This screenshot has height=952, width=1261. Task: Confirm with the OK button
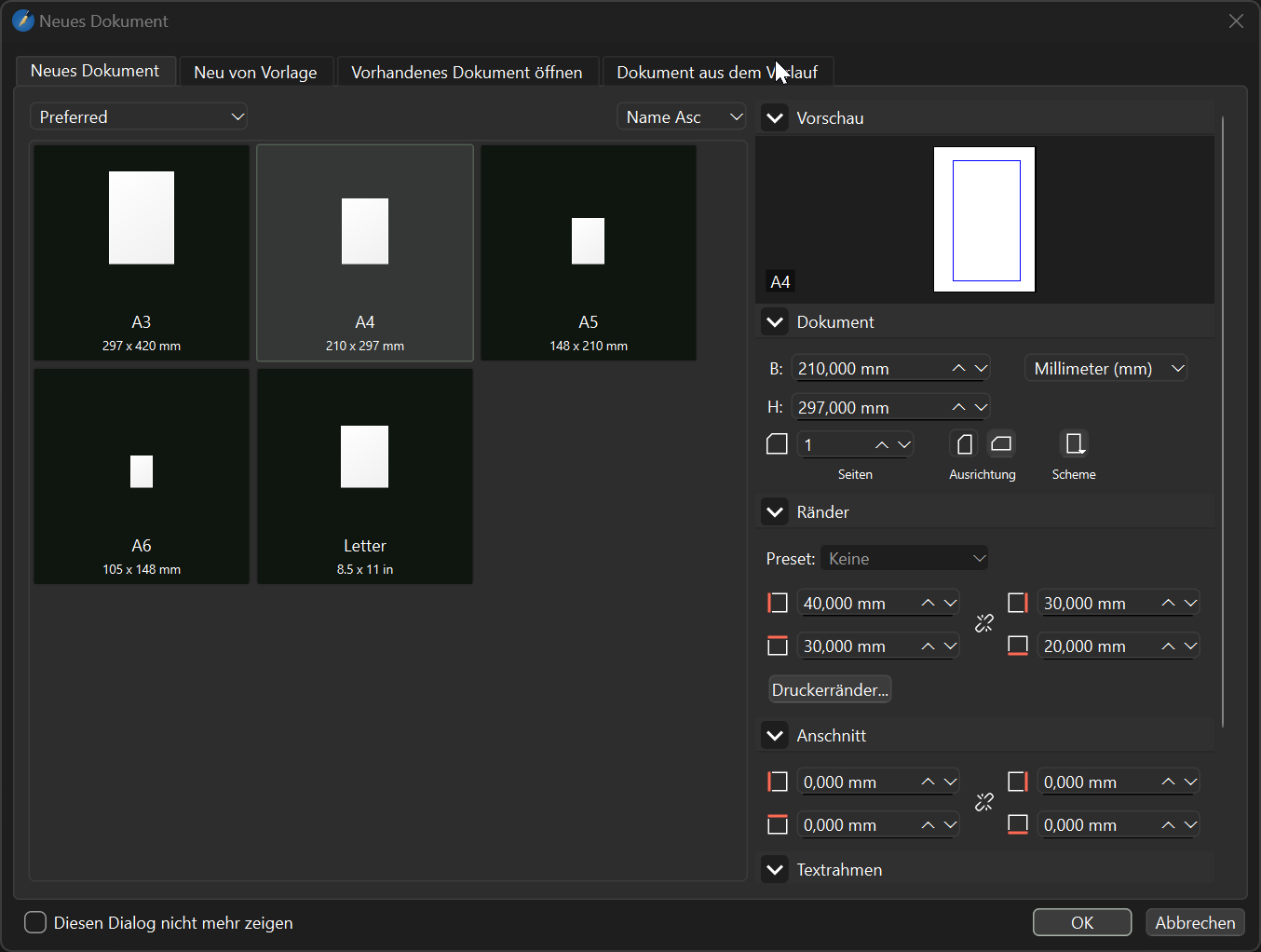pyautogui.click(x=1081, y=923)
